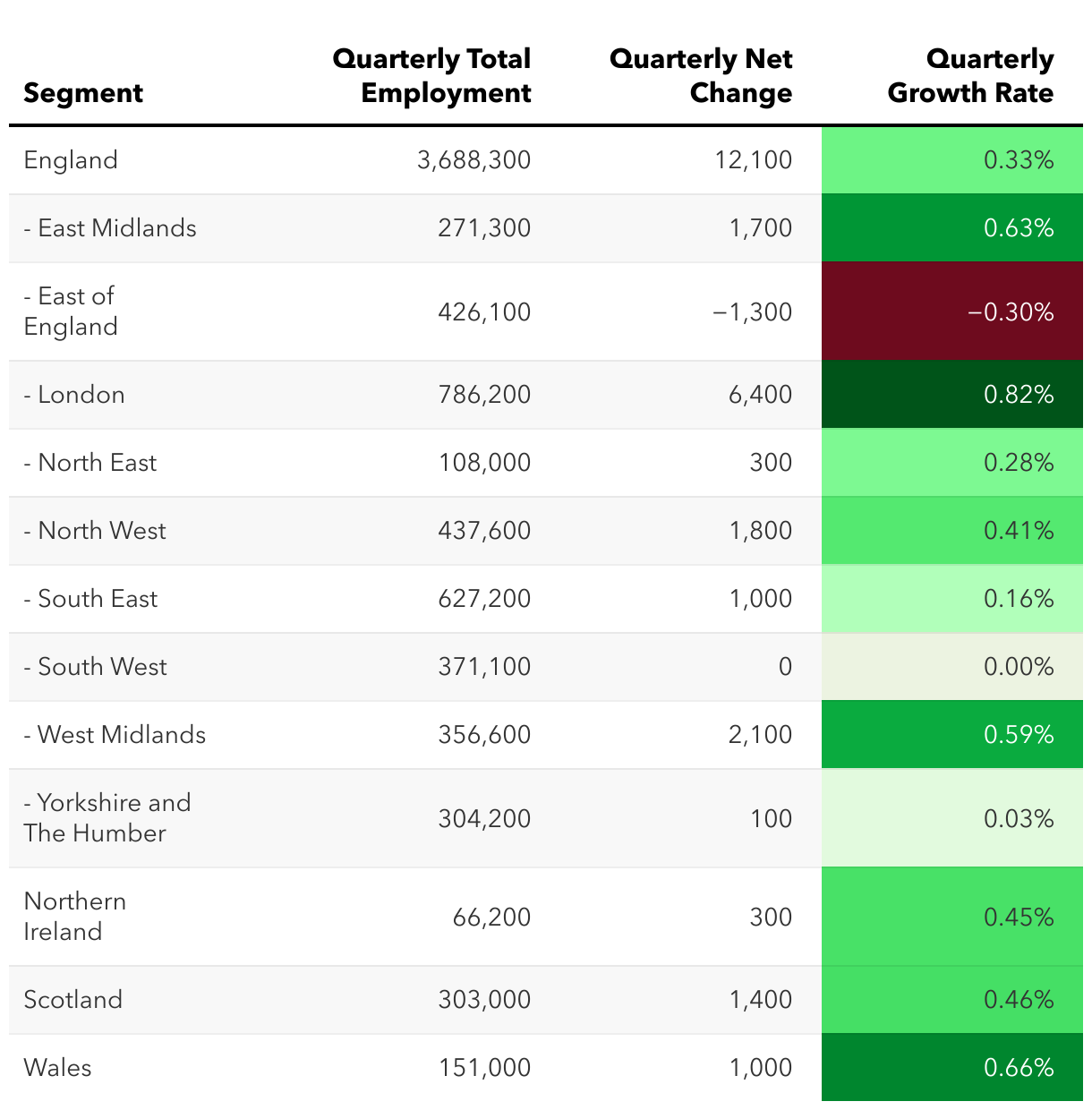
Task: Click the Segment column header
Action: pyautogui.click(x=83, y=93)
